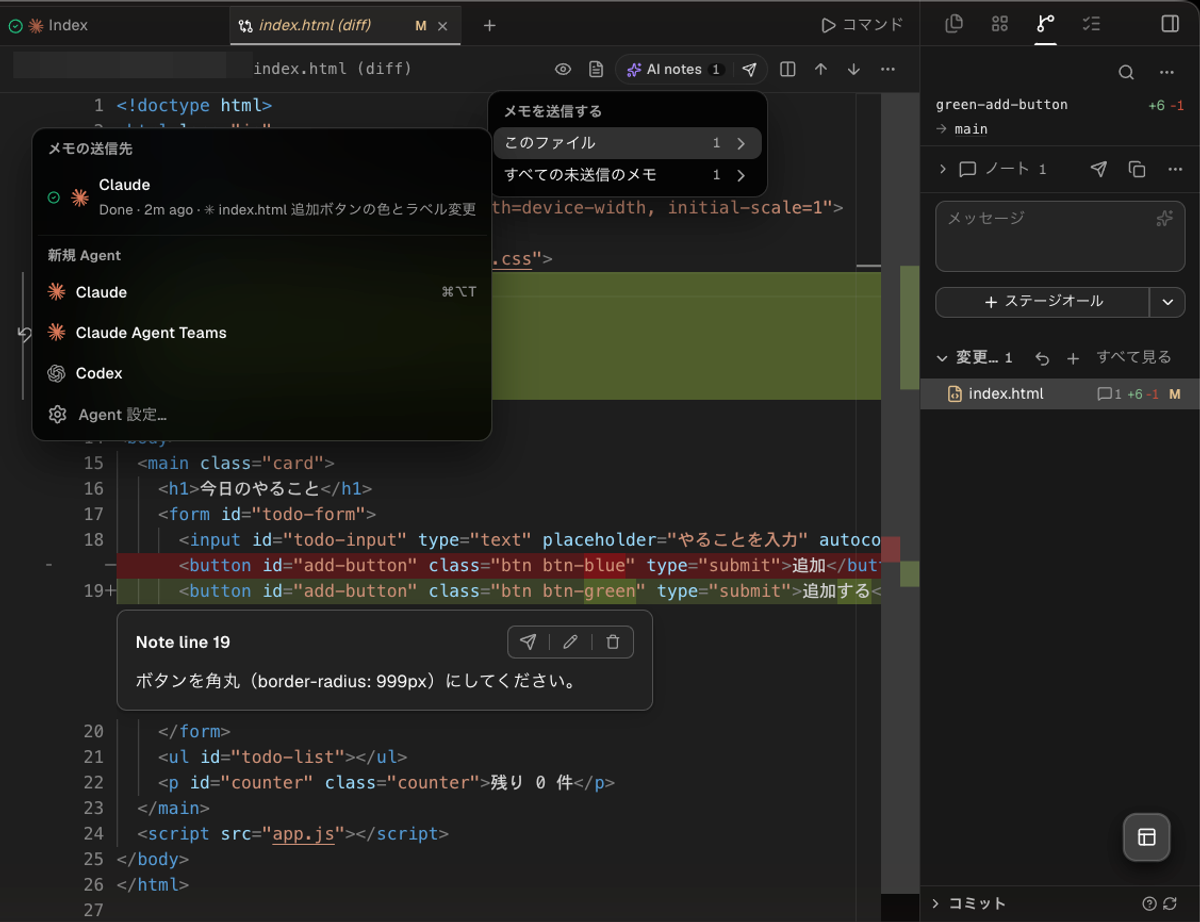Open the checklist tasks panel tab
Image resolution: width=1200 pixels, height=922 pixels.
pos(1091,24)
